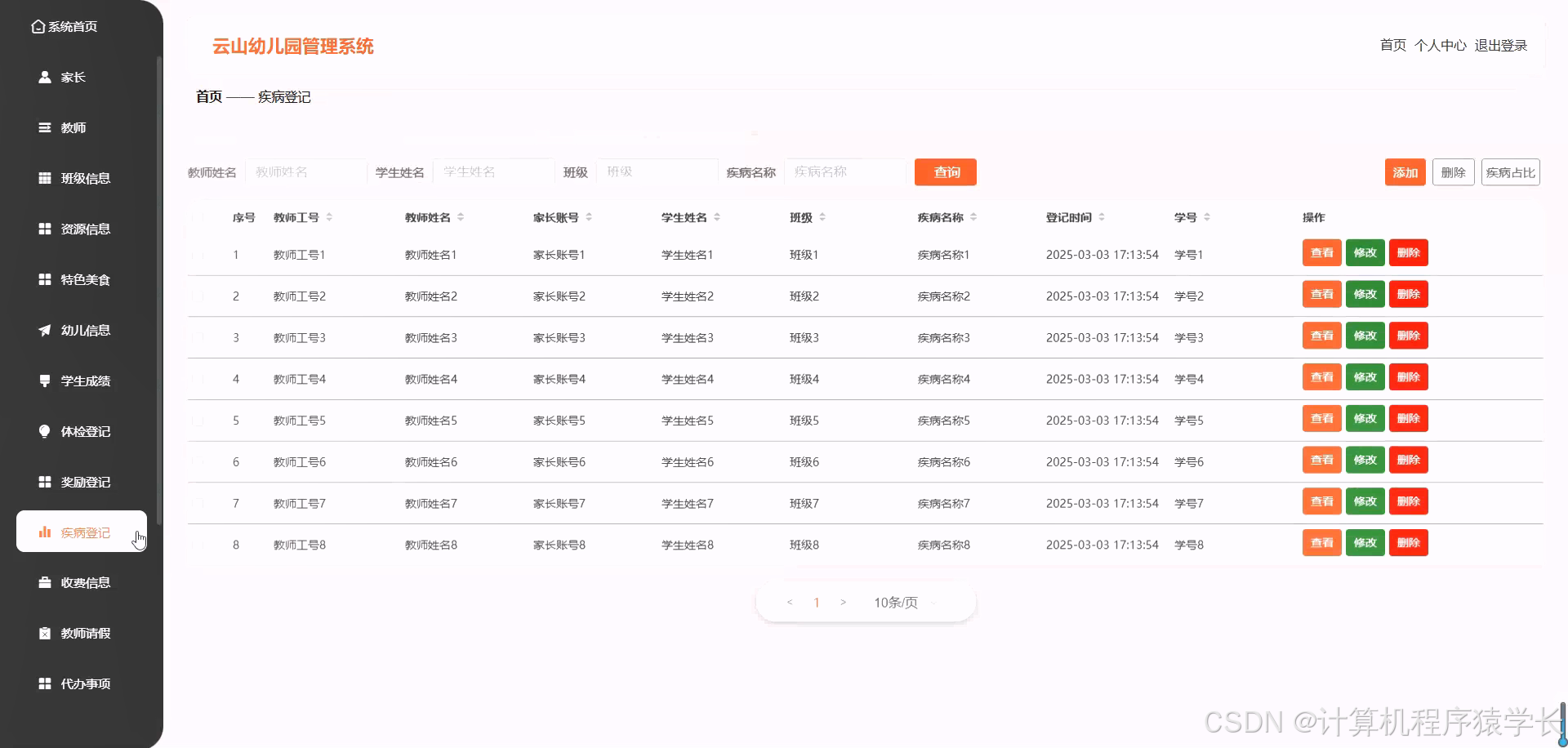Screen dimensions: 1568x748
Task: Focus the 学生姓名 search input
Action: (x=494, y=172)
